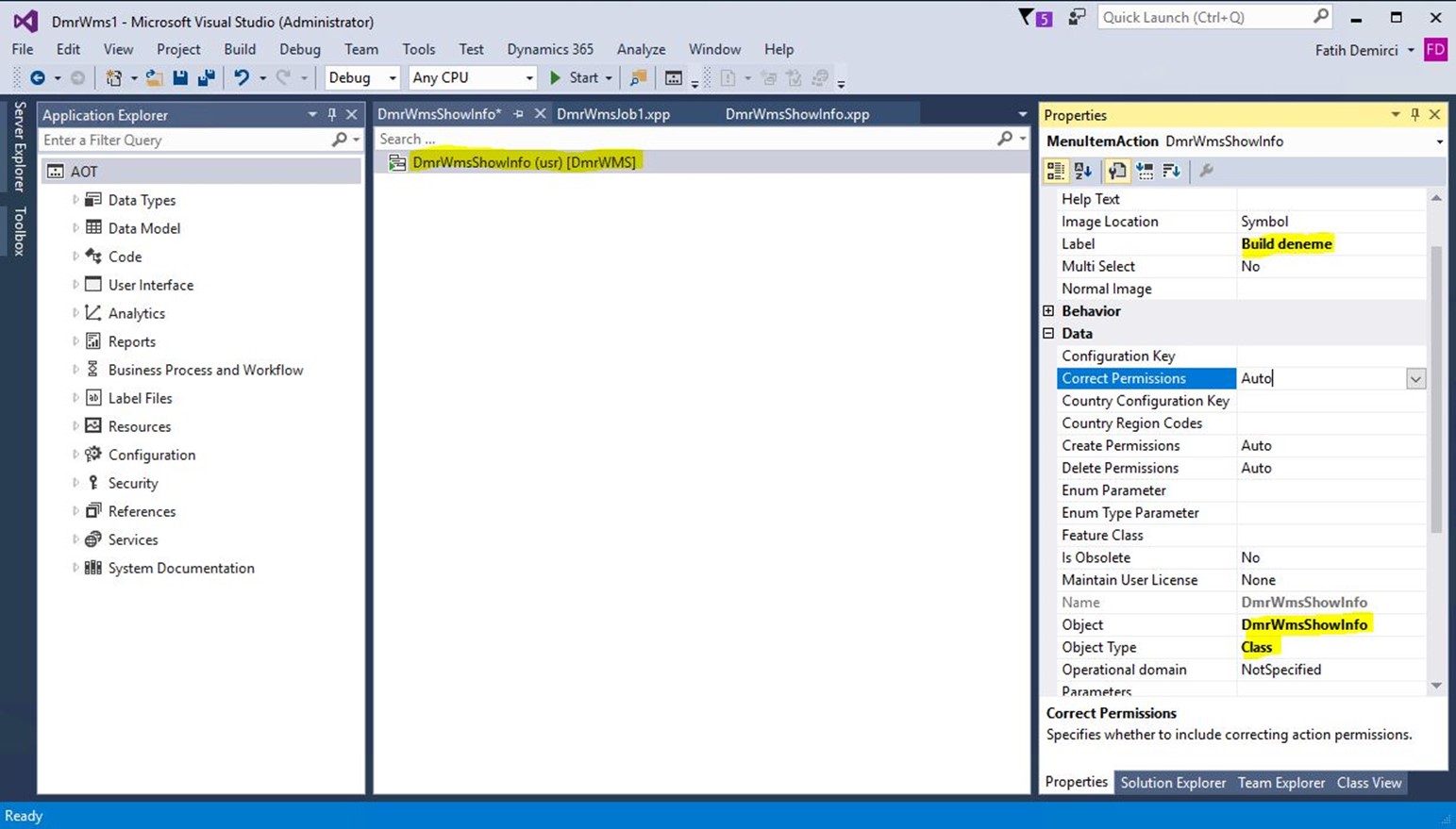Click the Fatih Demirci account name

pyautogui.click(x=1356, y=50)
